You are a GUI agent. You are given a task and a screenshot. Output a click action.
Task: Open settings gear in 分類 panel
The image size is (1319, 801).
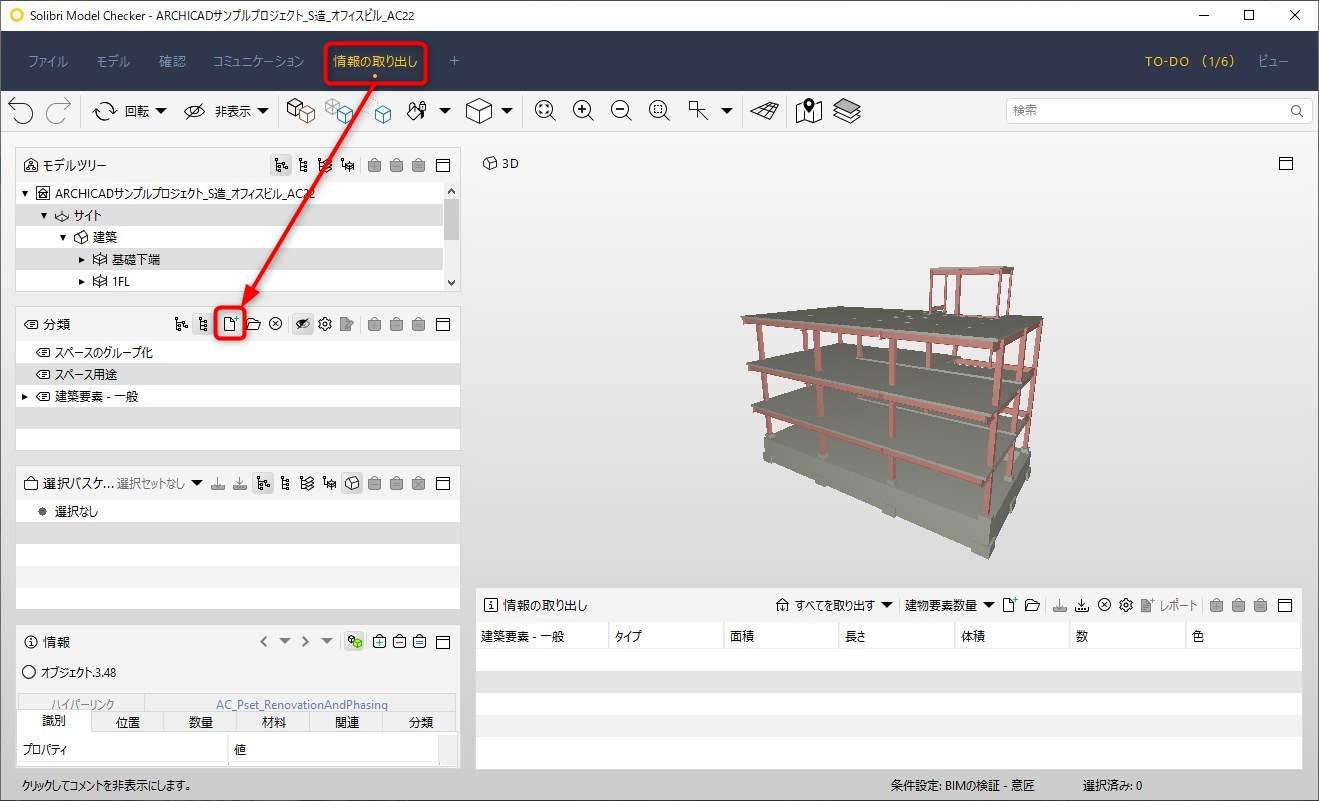(324, 324)
